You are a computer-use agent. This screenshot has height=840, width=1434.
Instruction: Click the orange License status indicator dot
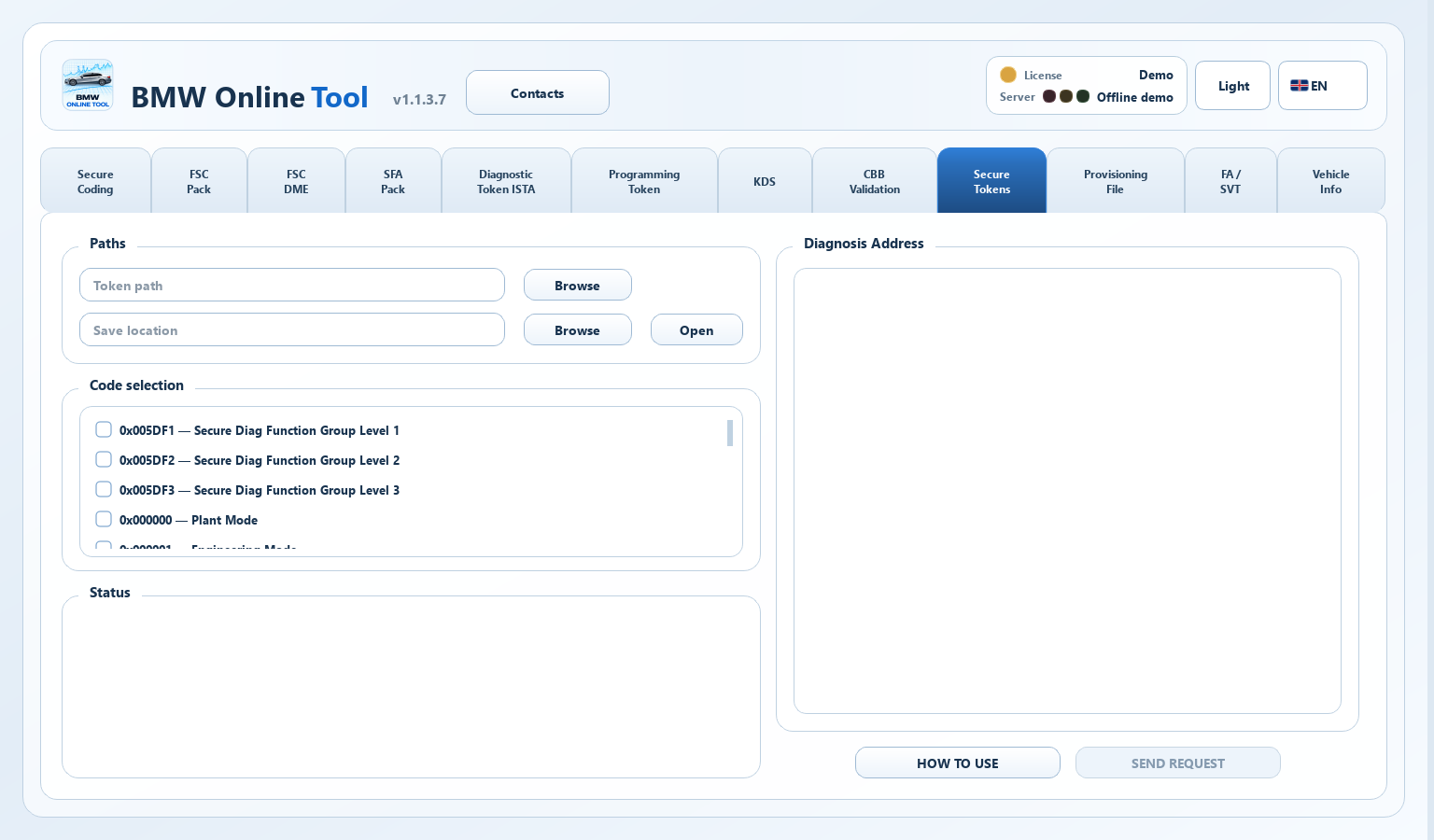tap(1008, 75)
